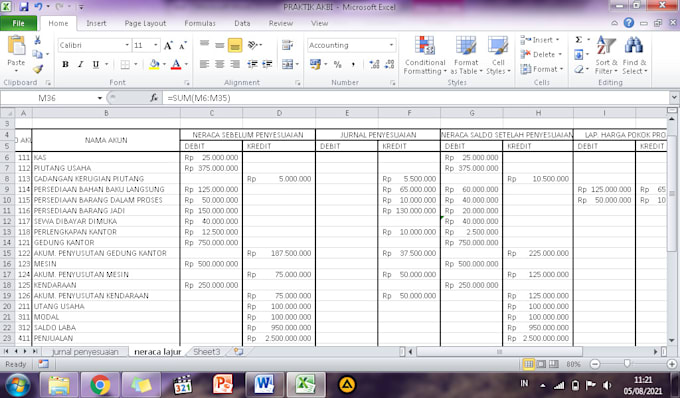Switch to Page Layout view in status bar
The image size is (680, 398).
coord(541,364)
